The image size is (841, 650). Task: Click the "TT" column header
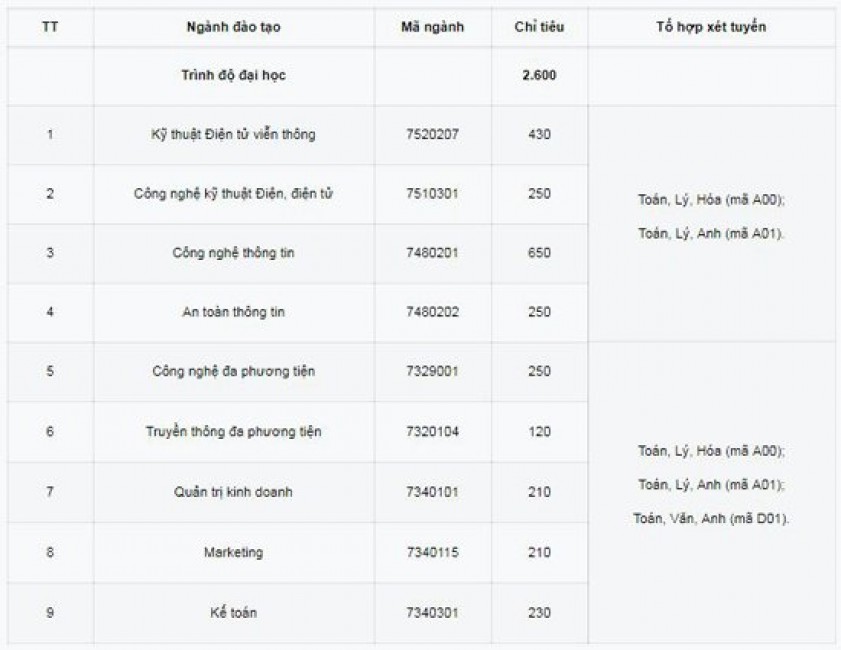[x=50, y=27]
